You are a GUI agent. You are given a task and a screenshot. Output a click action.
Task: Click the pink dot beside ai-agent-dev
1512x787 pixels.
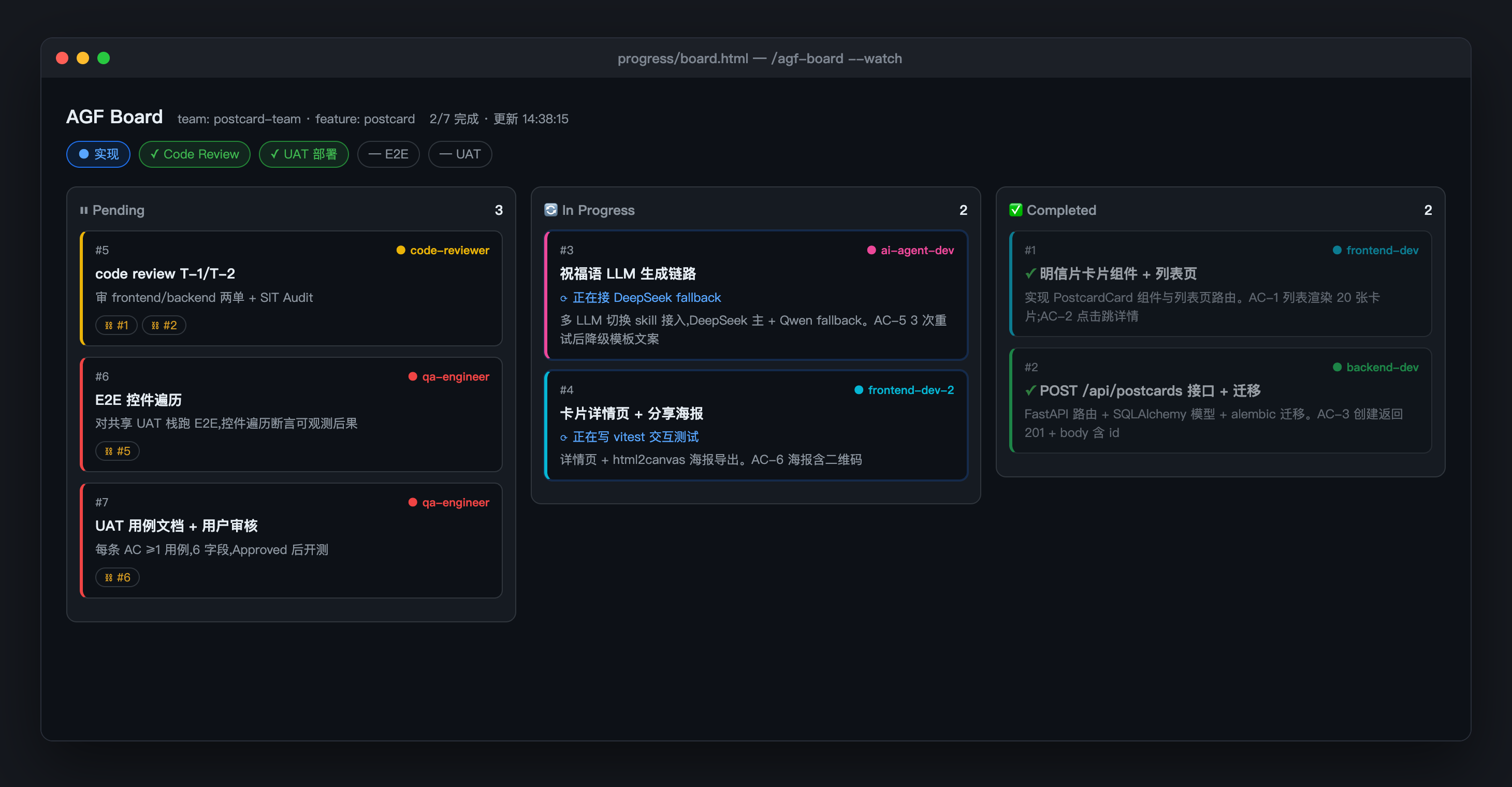pyautogui.click(x=871, y=250)
